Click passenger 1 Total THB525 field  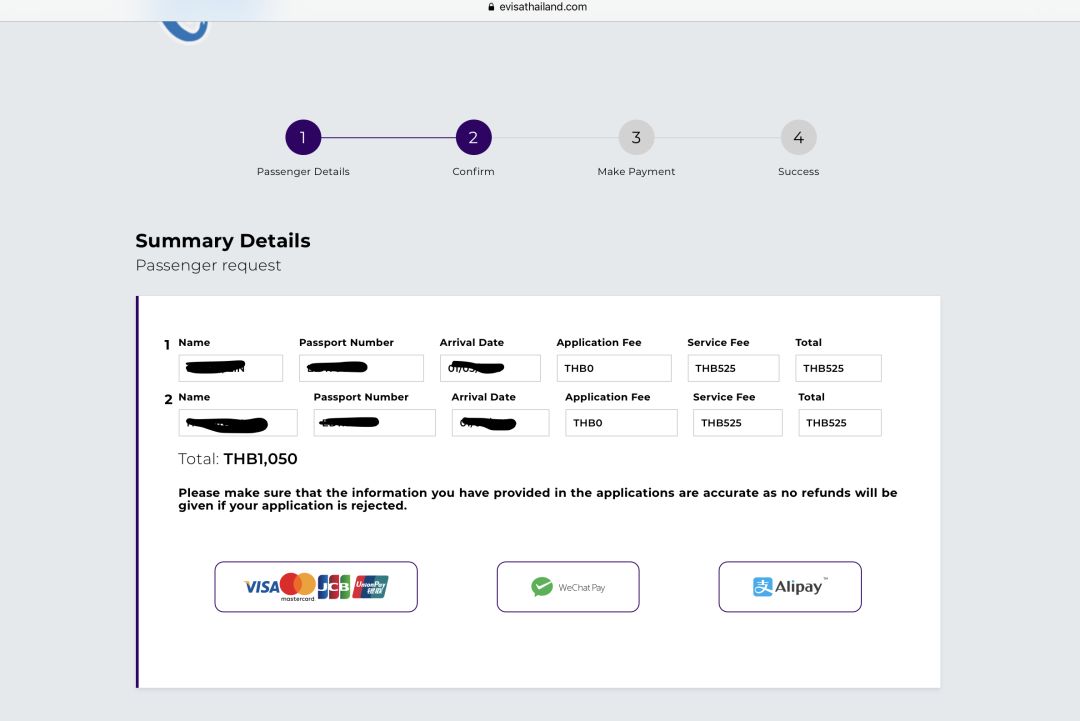[x=838, y=368]
